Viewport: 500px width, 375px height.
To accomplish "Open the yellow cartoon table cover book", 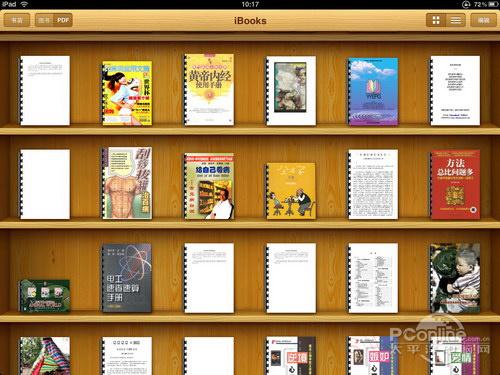I will [x=291, y=191].
